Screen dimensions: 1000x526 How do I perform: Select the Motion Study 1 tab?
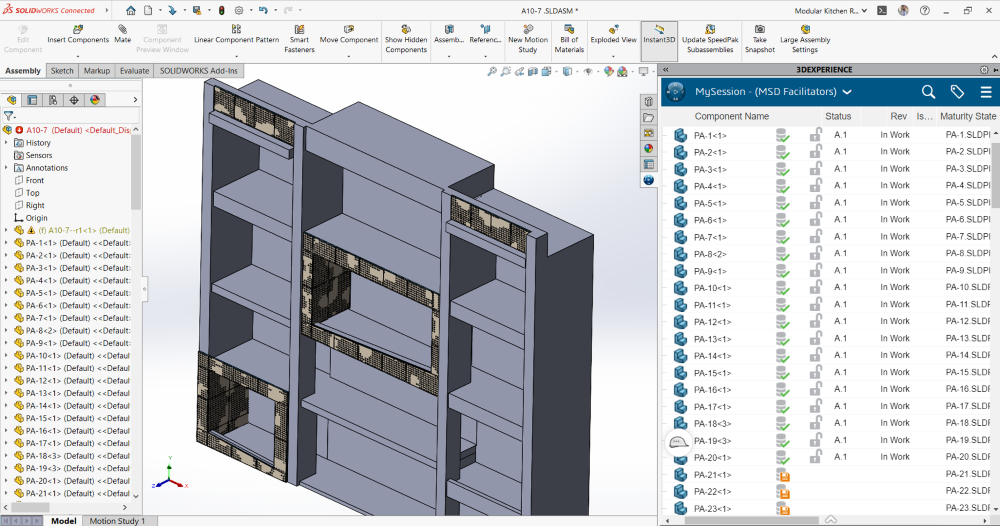(x=117, y=521)
